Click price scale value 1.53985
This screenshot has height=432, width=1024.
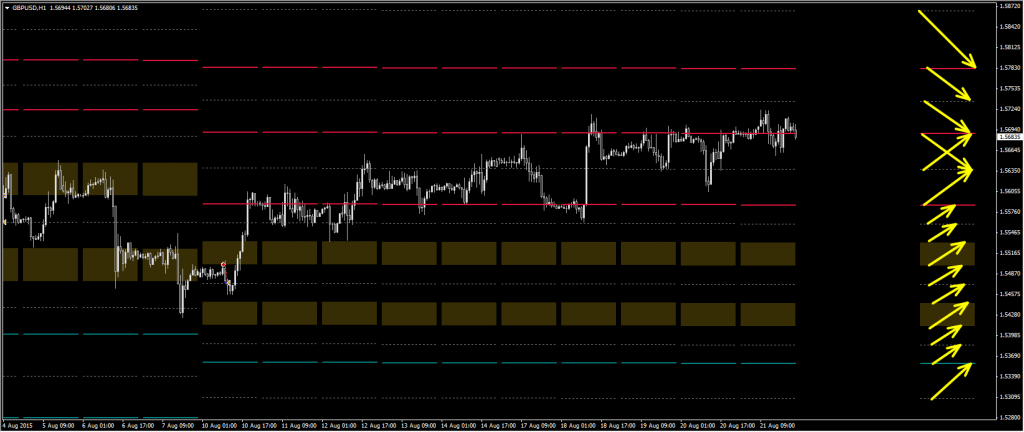[x=1010, y=335]
